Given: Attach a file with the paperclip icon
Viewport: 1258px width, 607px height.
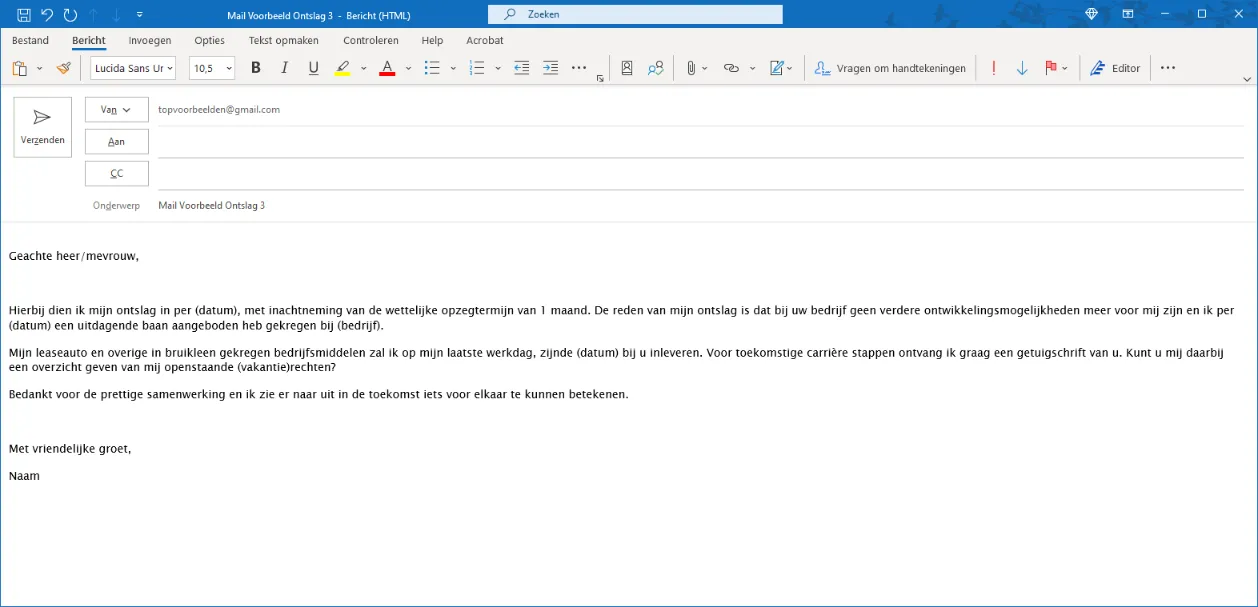Looking at the screenshot, I should coord(690,67).
